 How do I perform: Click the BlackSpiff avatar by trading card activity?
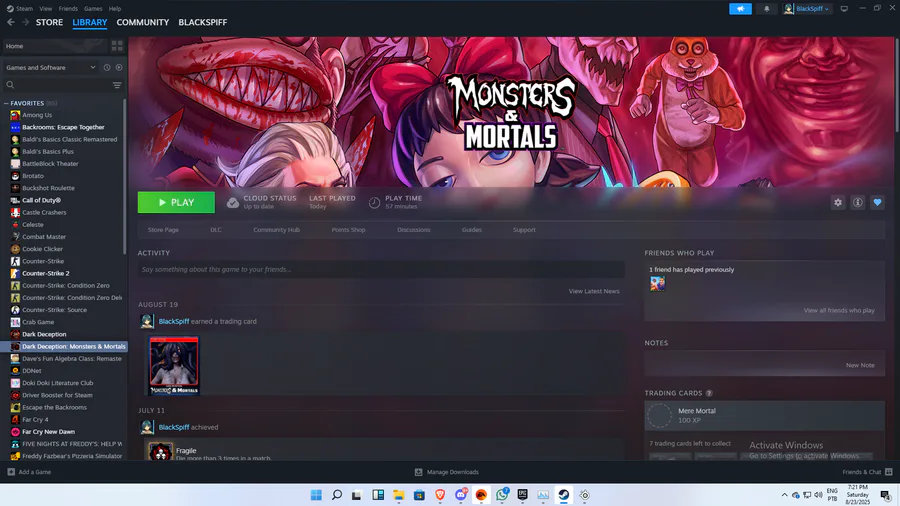pyautogui.click(x=147, y=321)
